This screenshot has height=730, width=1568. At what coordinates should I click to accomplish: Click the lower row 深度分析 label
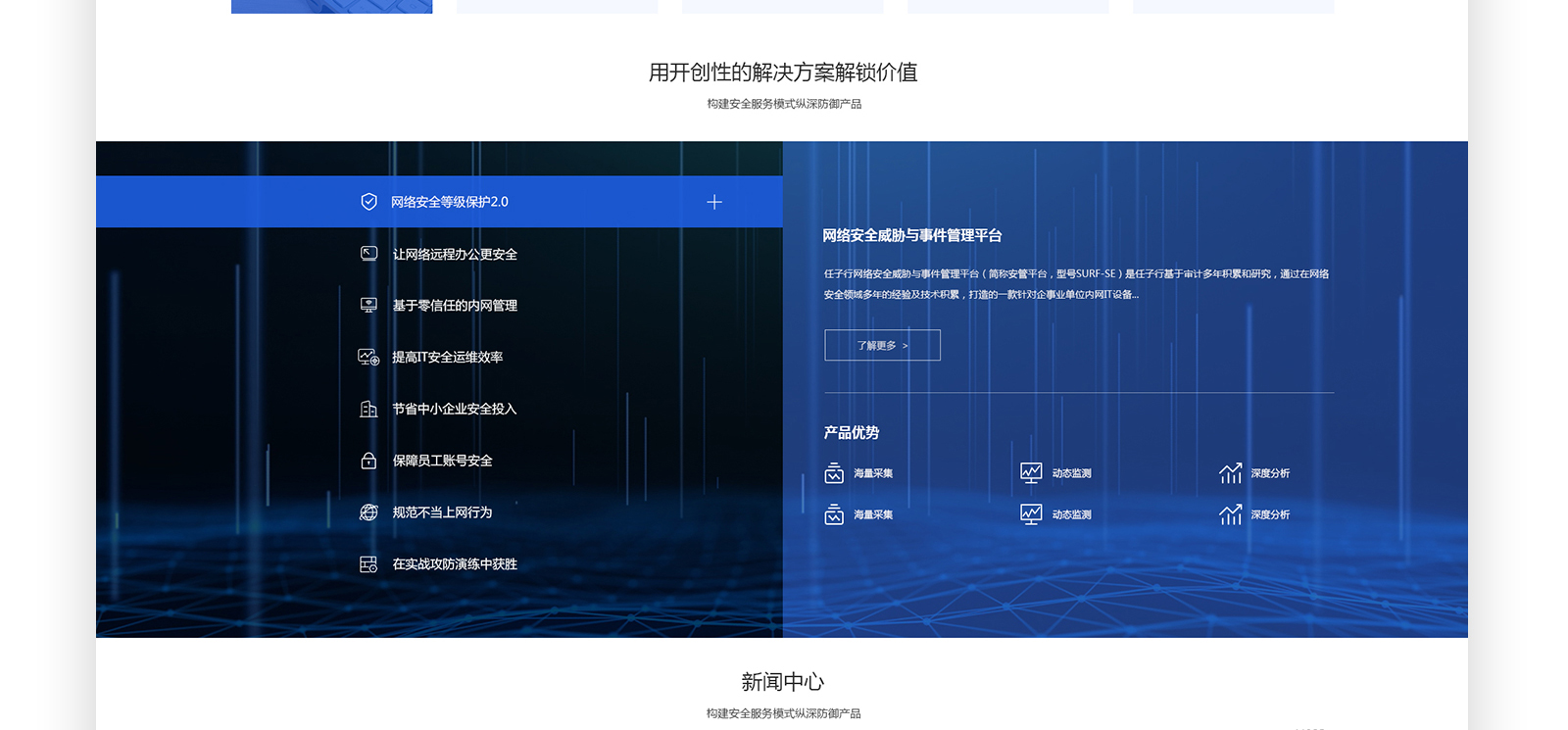pos(1270,514)
